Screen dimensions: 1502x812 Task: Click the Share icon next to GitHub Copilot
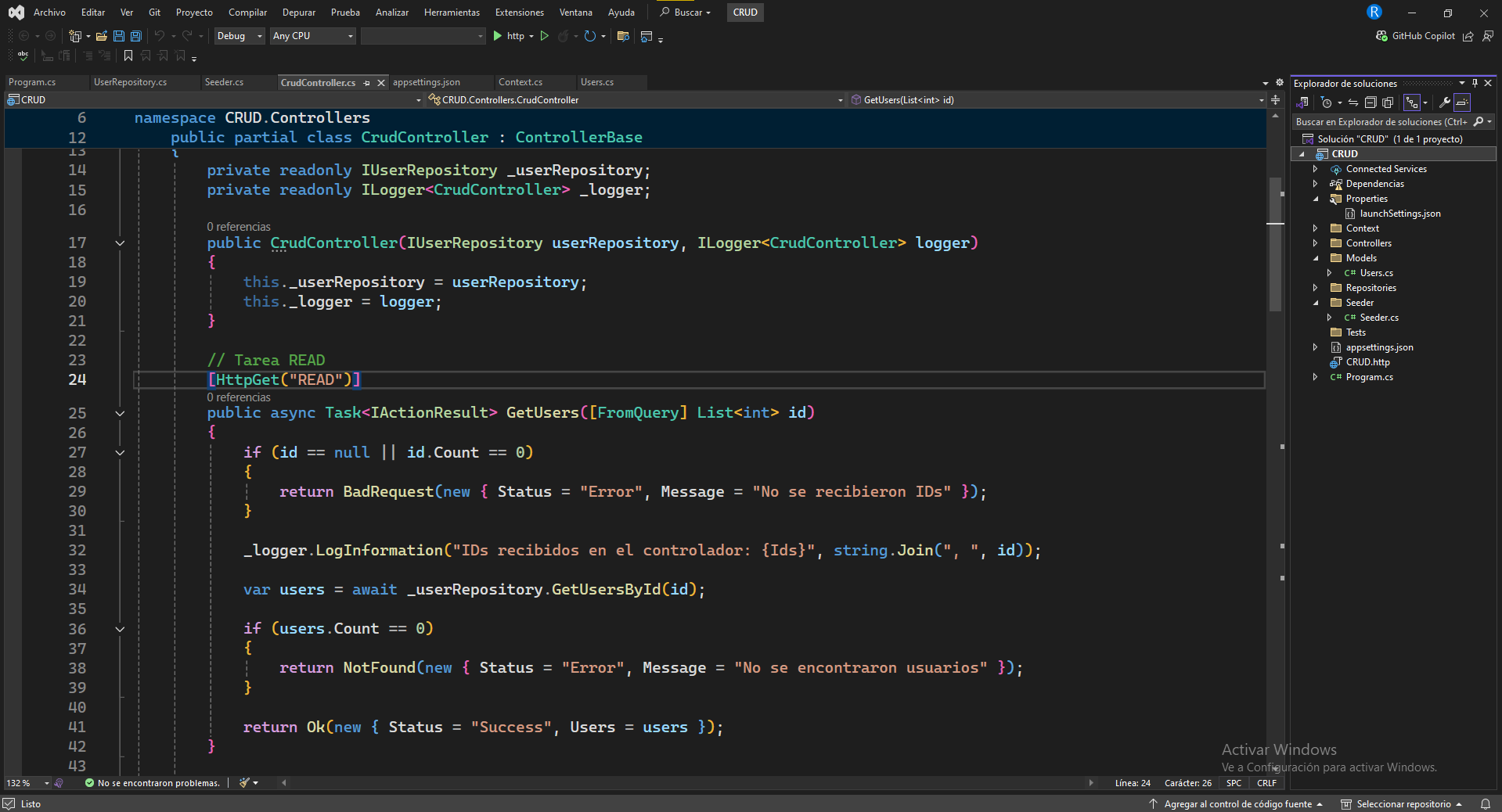pos(1468,36)
